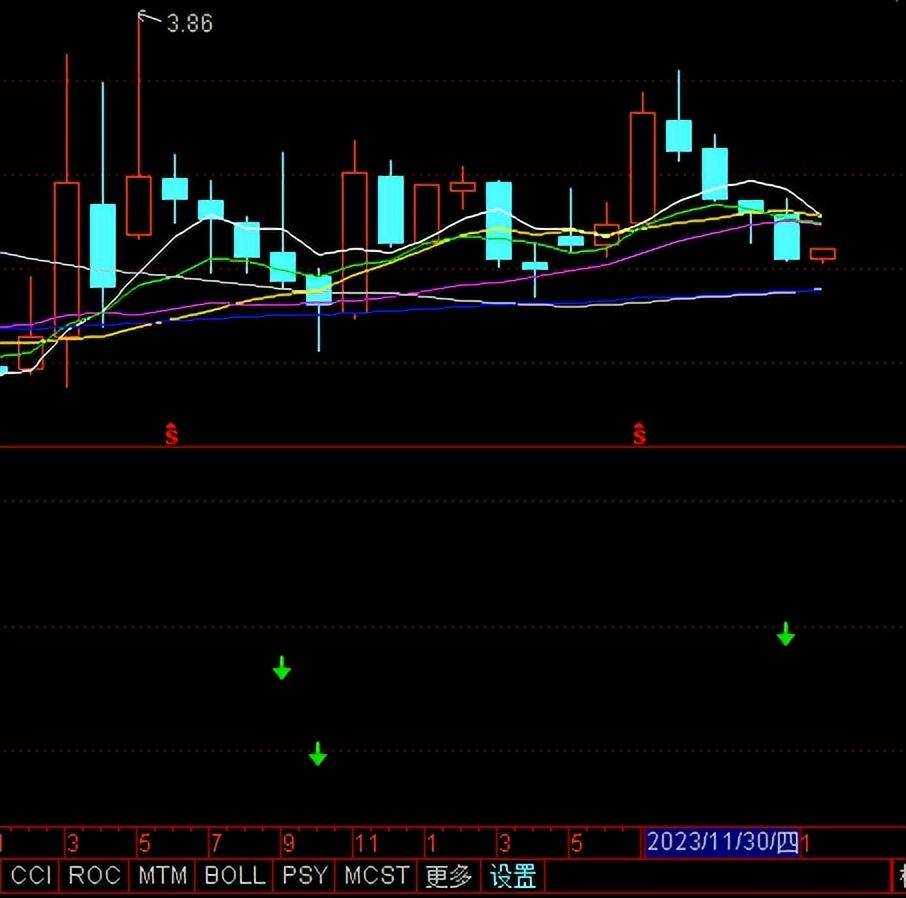
Task: Click the 3.86 high price label
Action: point(190,24)
